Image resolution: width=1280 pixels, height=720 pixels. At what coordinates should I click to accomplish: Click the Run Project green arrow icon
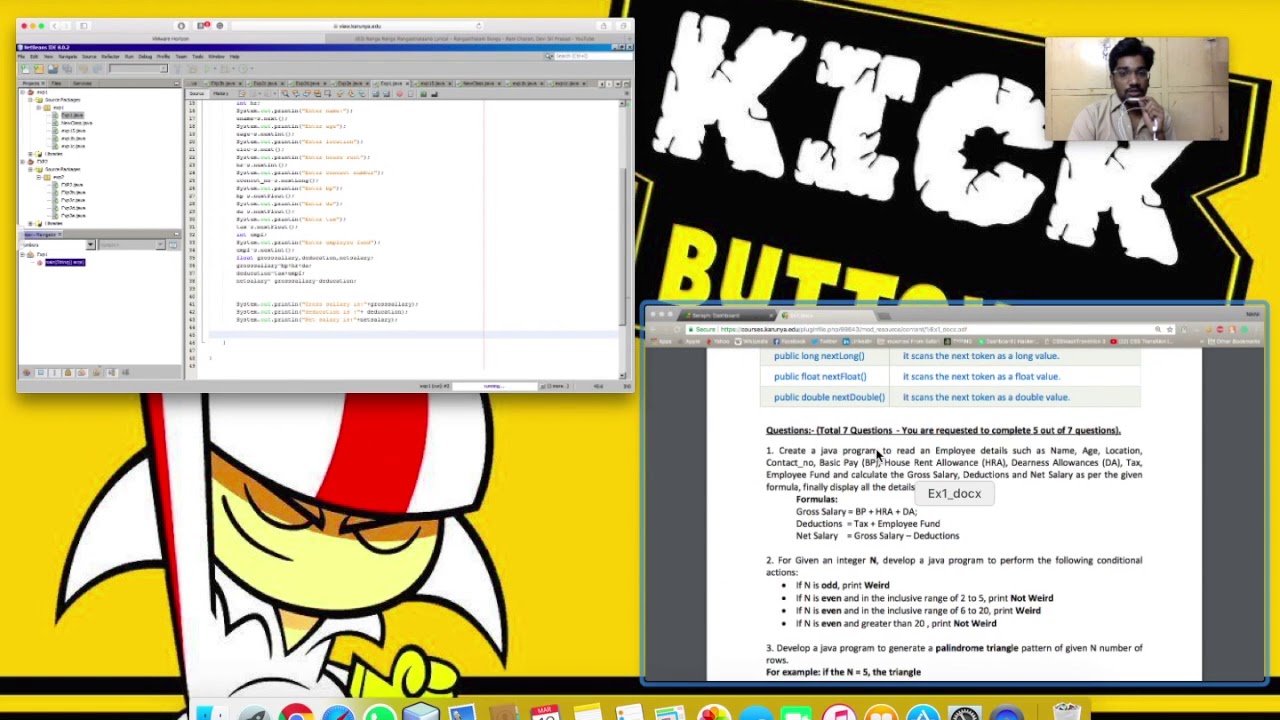point(207,69)
